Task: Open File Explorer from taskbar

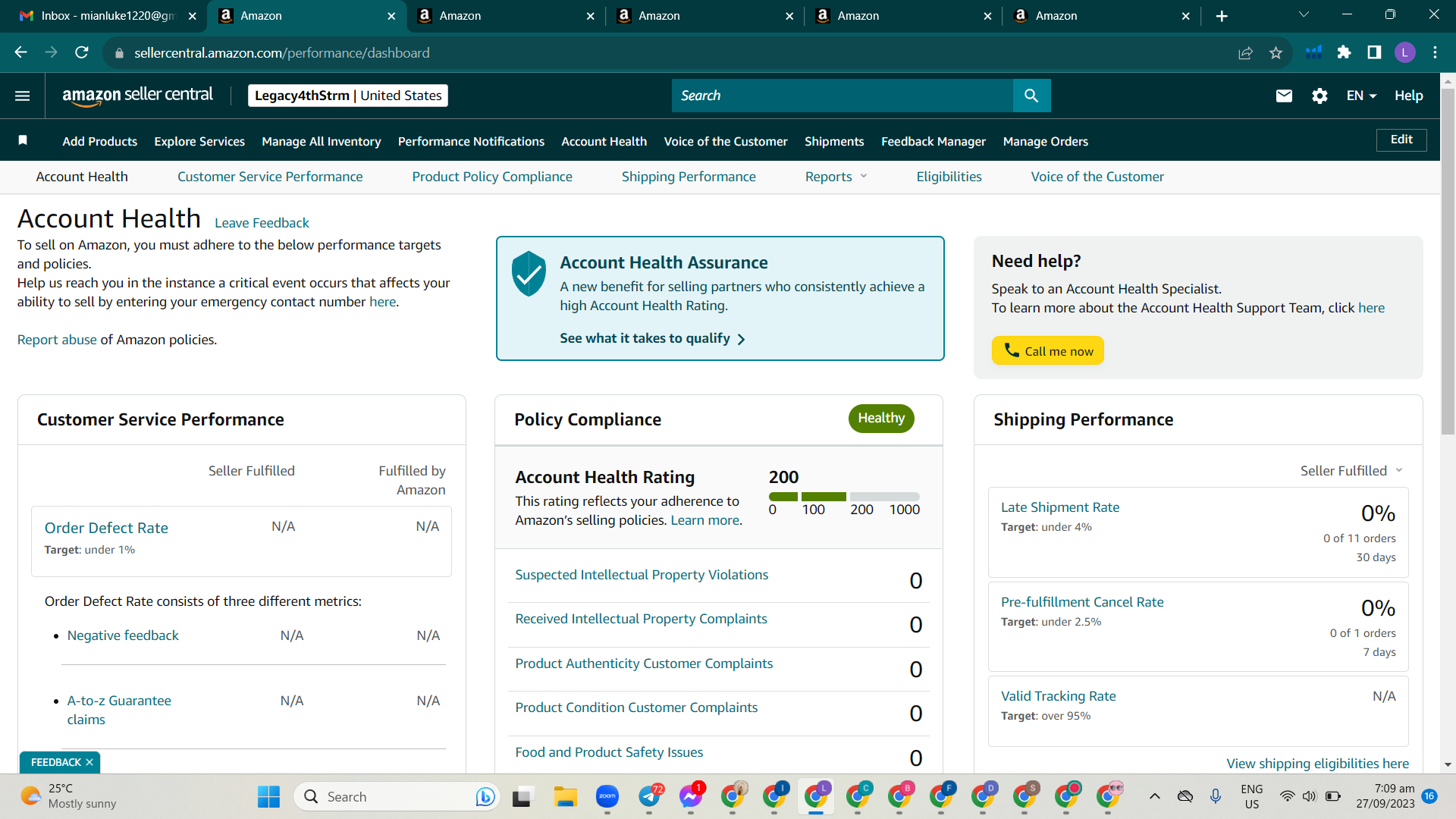Action: pyautogui.click(x=565, y=796)
